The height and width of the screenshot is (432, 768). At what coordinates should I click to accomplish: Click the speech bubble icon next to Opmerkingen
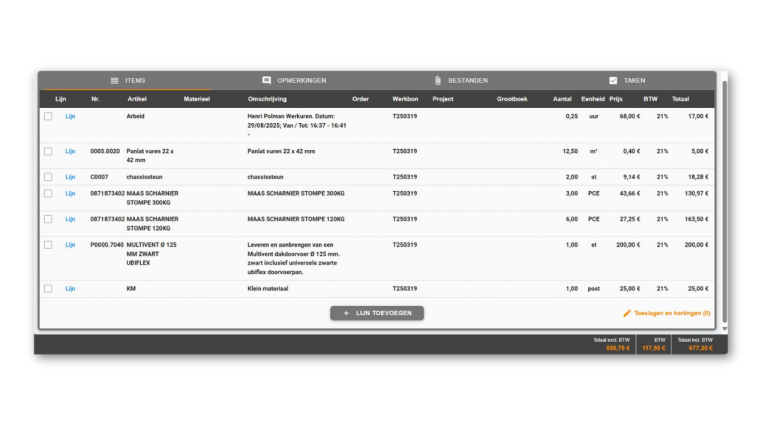coord(266,80)
